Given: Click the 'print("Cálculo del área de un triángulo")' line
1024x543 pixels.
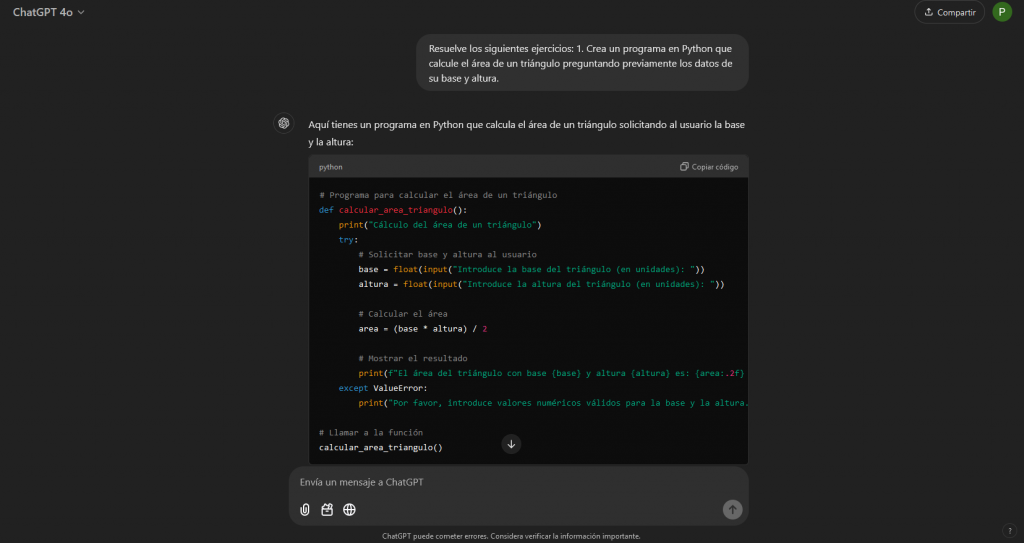Looking at the screenshot, I should (440, 225).
